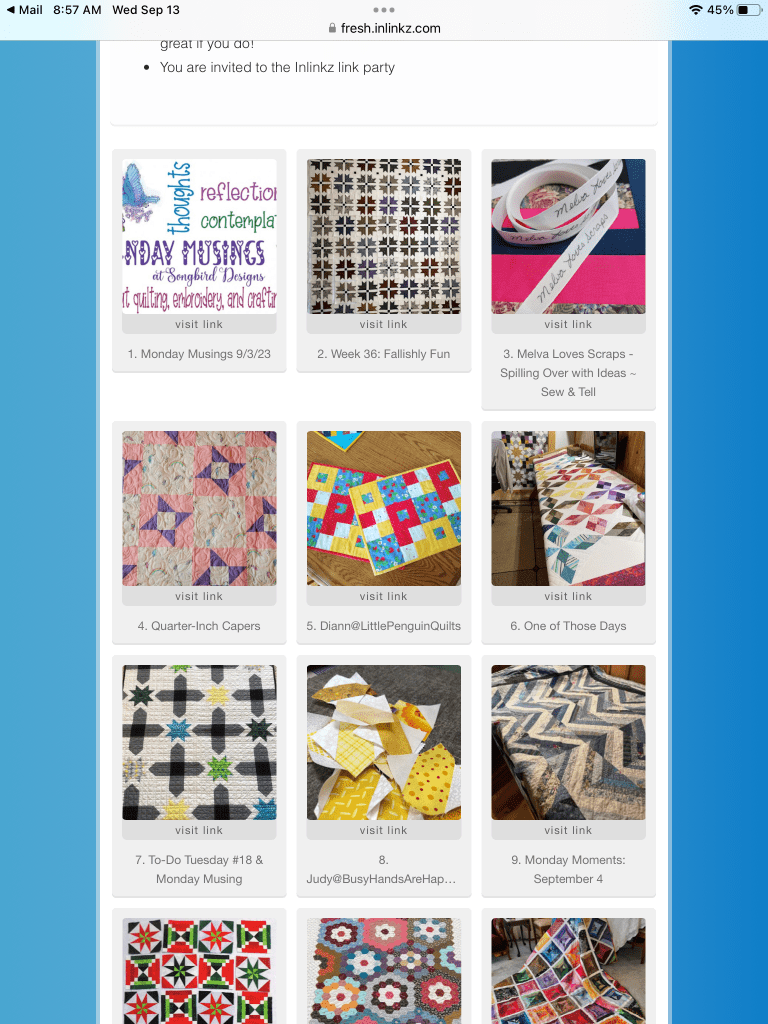Screen dimensions: 768x1024
Task: Open the '7. To-Do Tuesday #18' title link
Action: click(199, 869)
